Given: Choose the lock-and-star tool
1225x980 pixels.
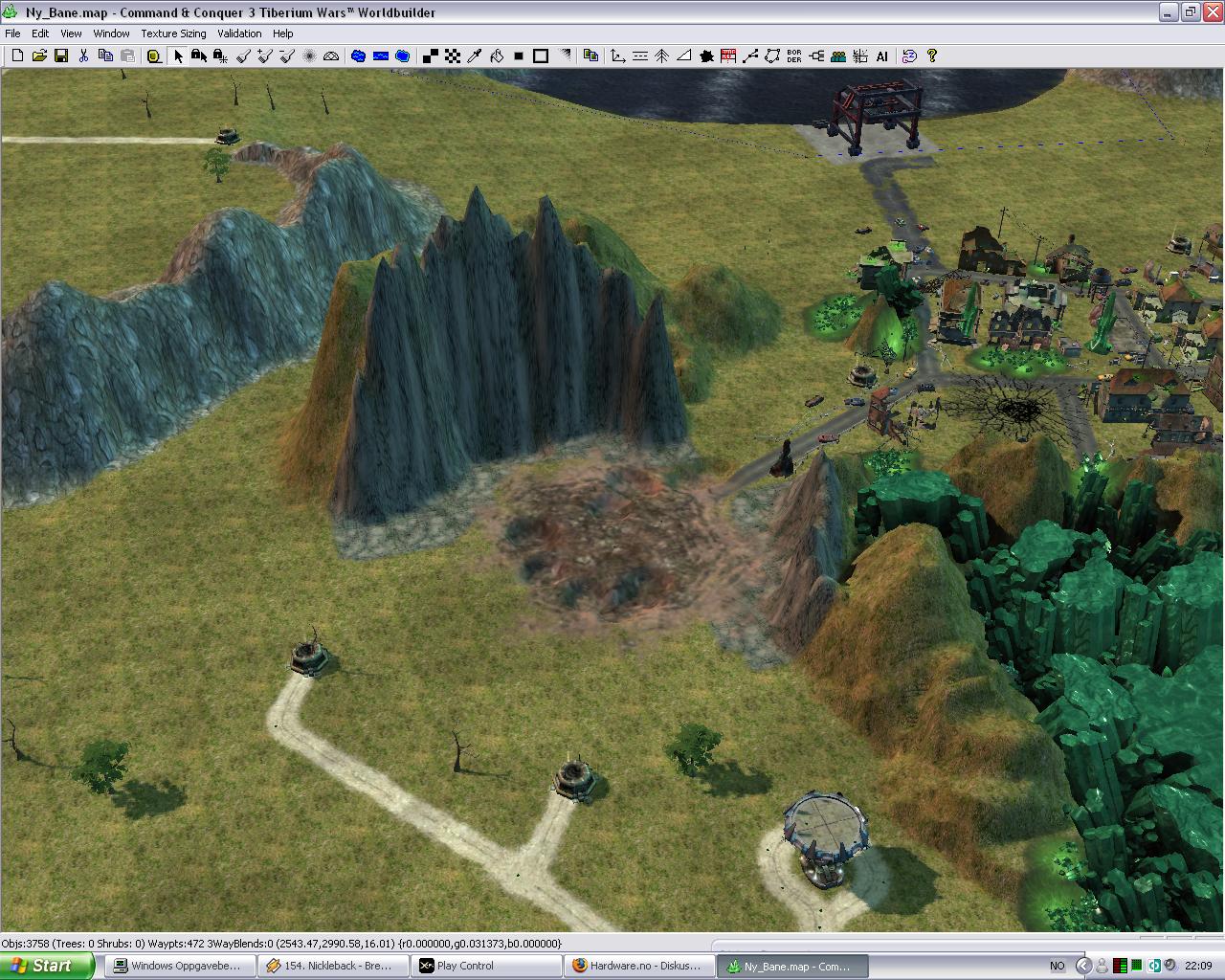Looking at the screenshot, I should 221,56.
